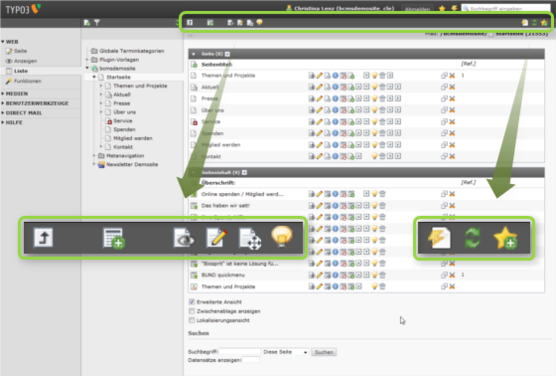Click the view page icon in top docheader
Viewport: 556px width, 376px height.
[230, 23]
